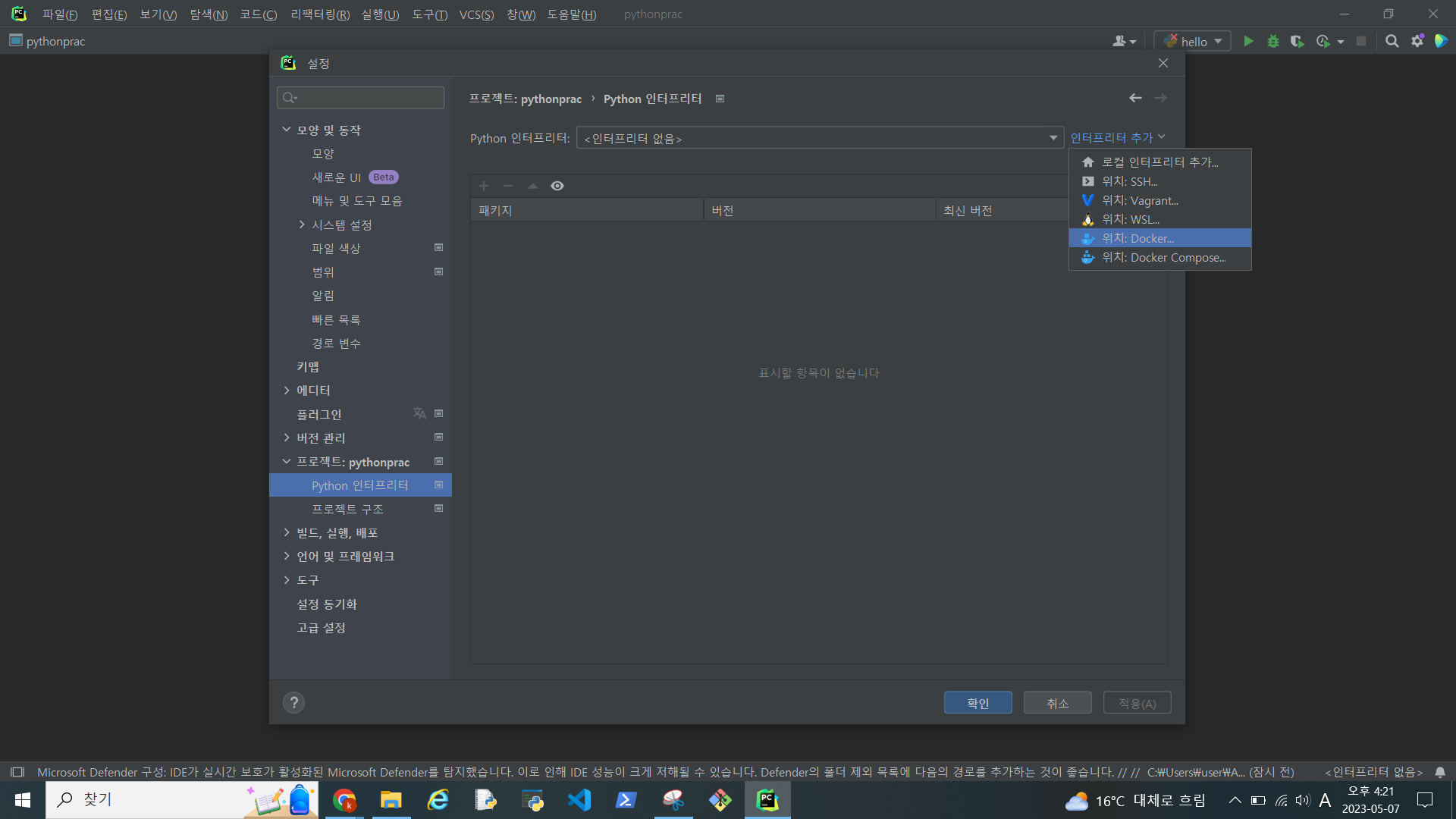Select the 위치: Vagrant menu entry
Screen dimensions: 1456x819
coord(1159,200)
